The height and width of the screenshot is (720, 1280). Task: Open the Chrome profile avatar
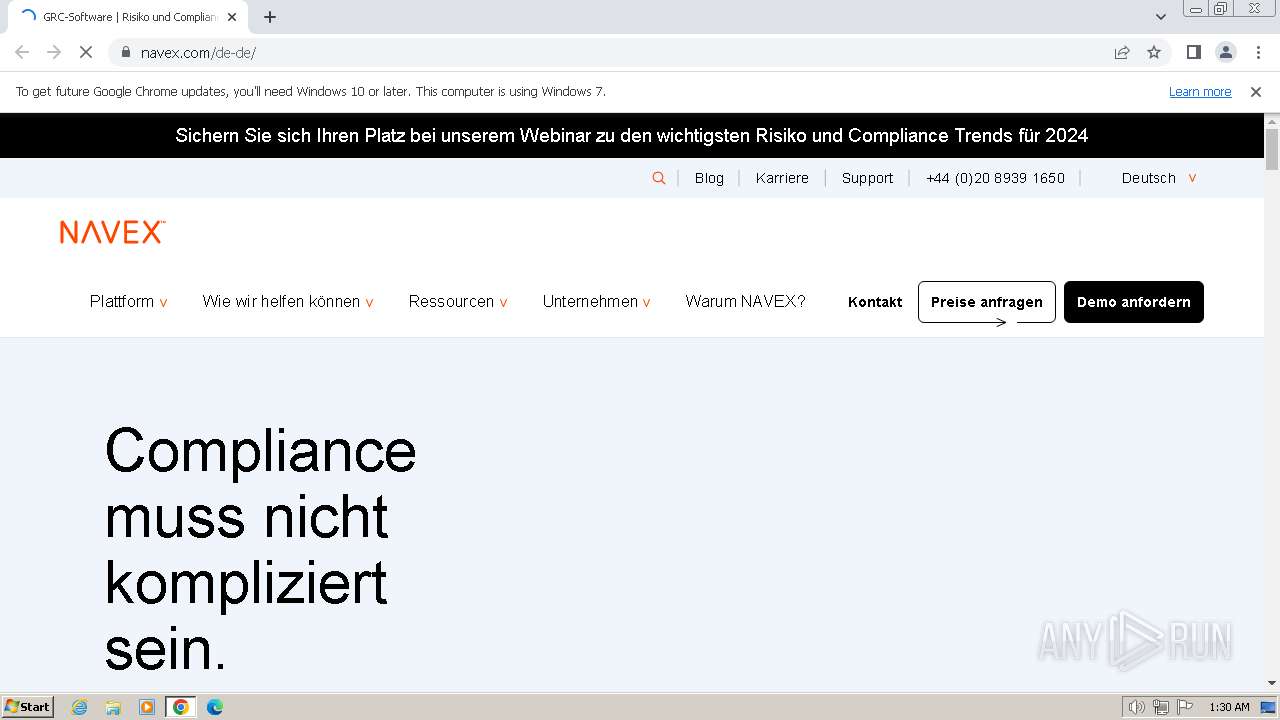pyautogui.click(x=1225, y=52)
